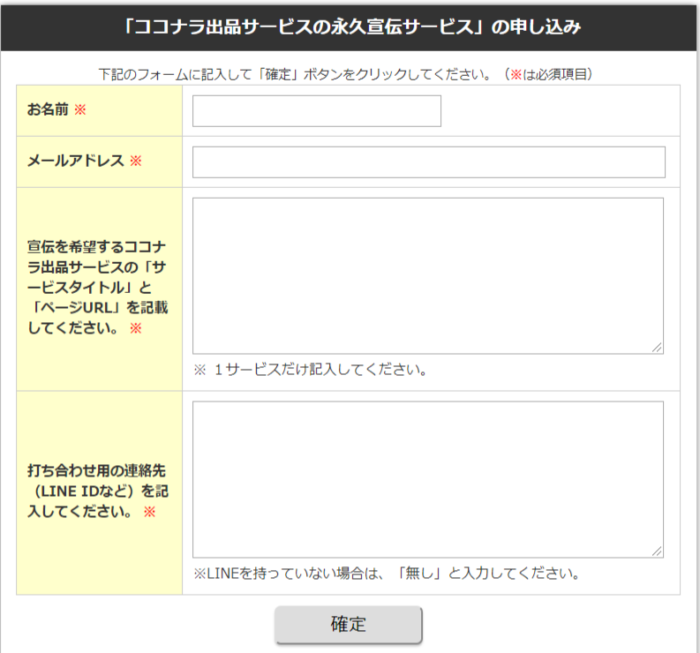Click the note about LINEを持っていない場合
This screenshot has width=700, height=653.
coord(387,573)
